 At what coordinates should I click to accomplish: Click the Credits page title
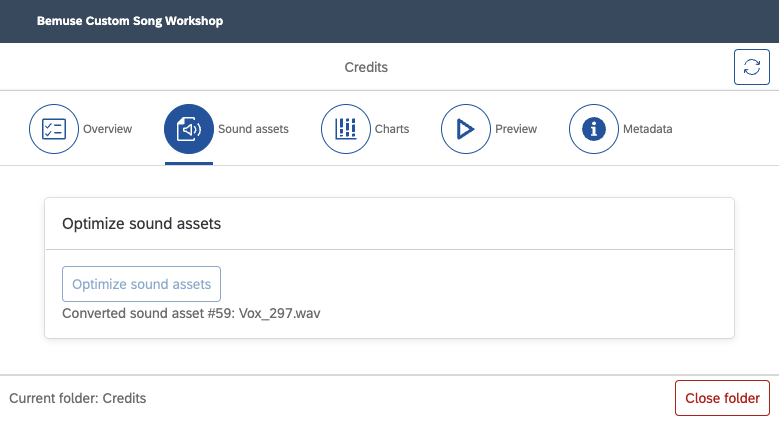pos(365,68)
